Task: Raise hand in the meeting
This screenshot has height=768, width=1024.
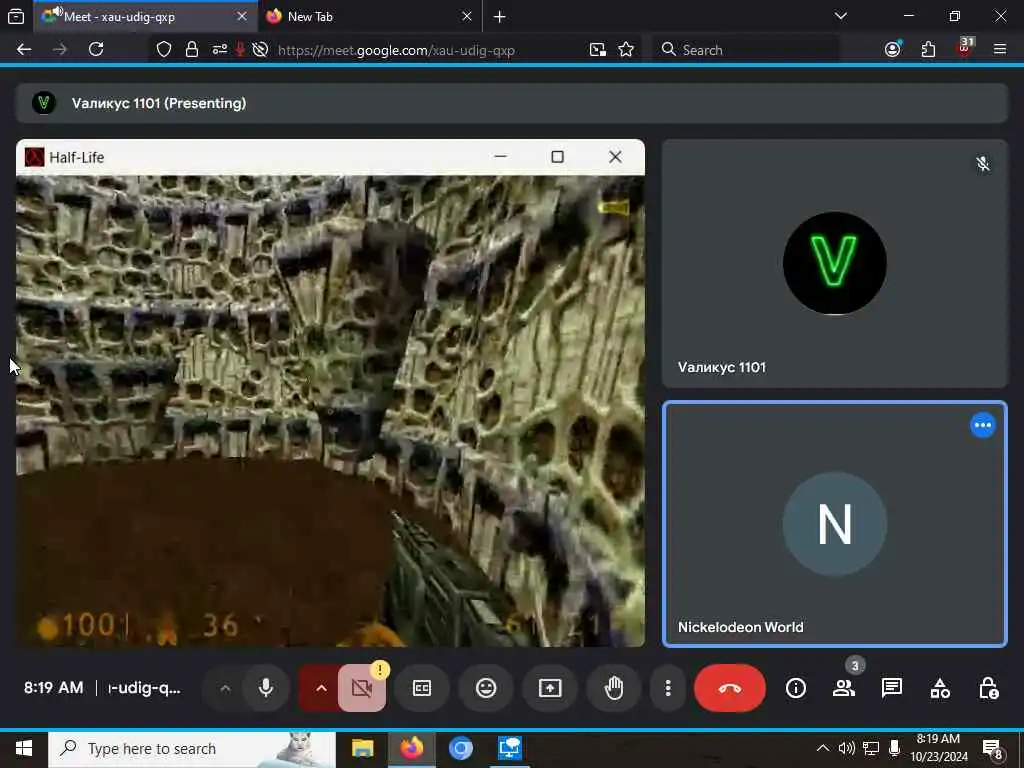Action: (614, 688)
